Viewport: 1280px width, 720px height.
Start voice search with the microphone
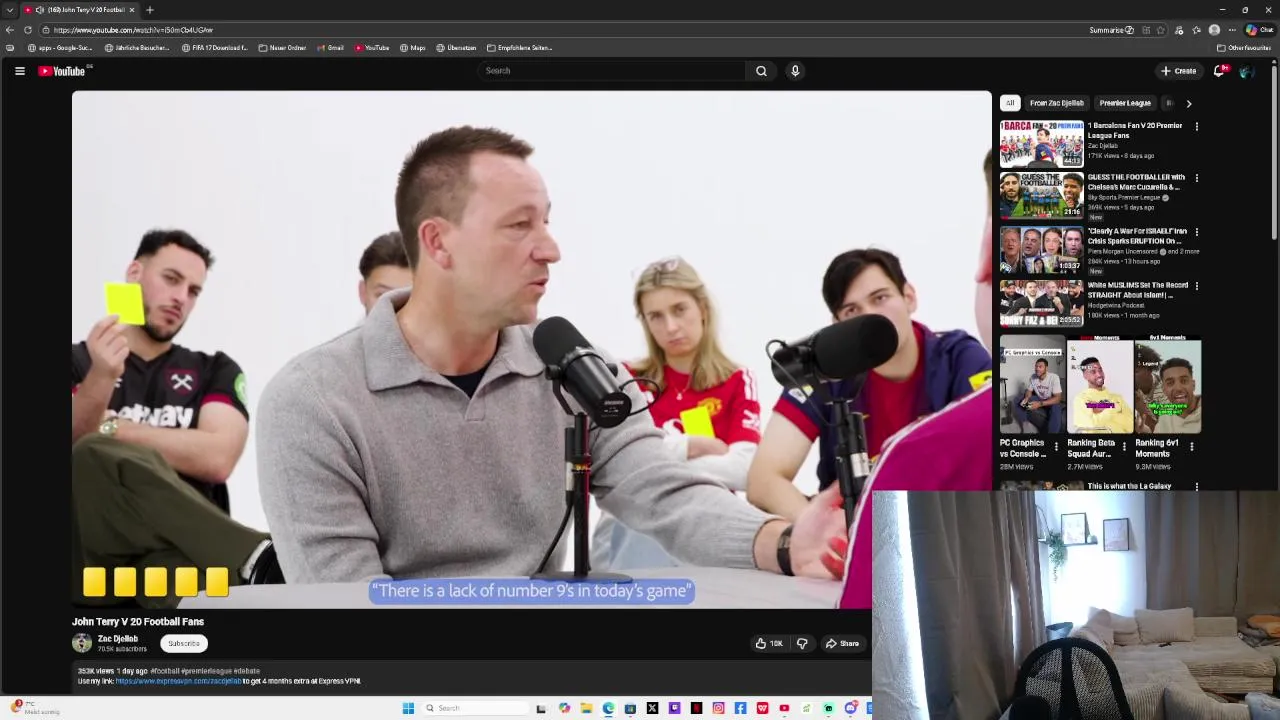coord(795,71)
